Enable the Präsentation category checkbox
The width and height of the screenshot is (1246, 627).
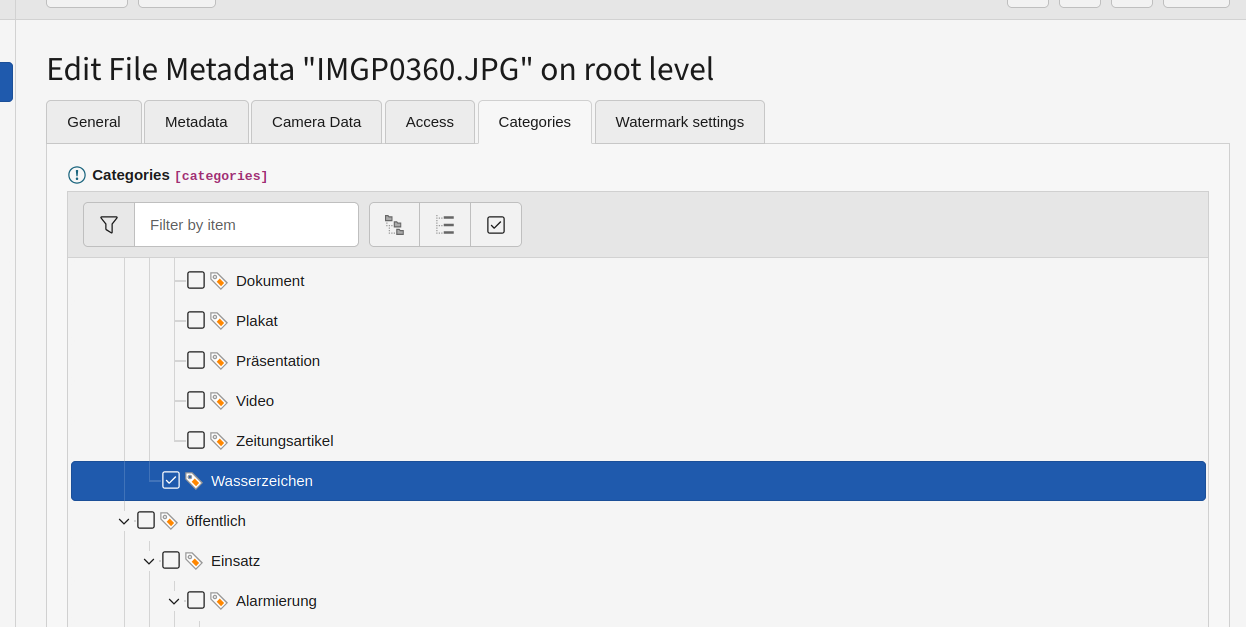pyautogui.click(x=196, y=361)
